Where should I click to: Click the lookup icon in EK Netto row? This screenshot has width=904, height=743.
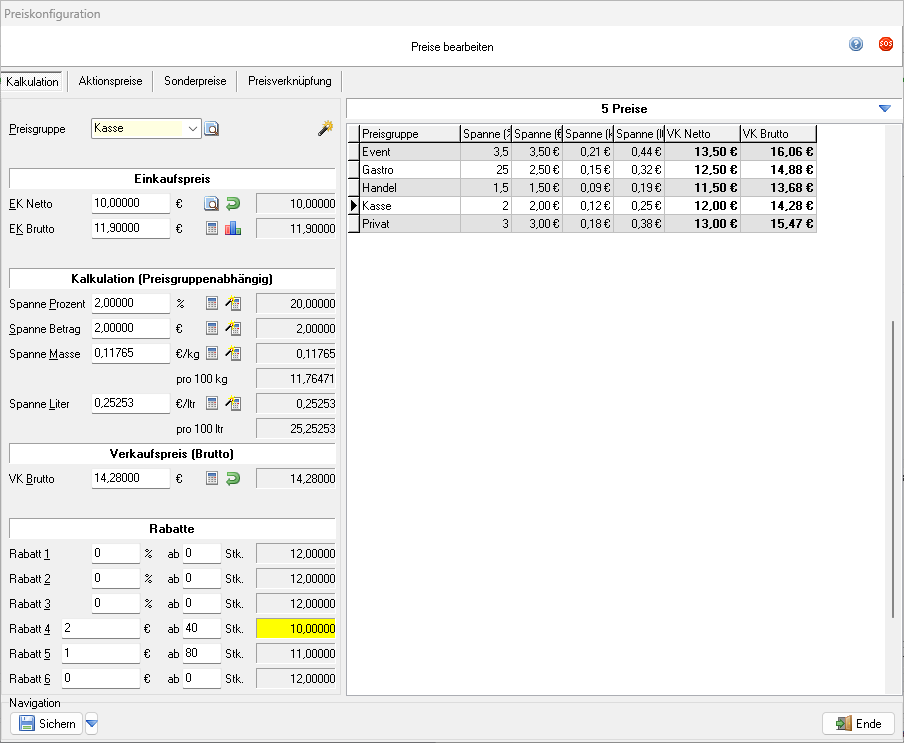click(212, 203)
